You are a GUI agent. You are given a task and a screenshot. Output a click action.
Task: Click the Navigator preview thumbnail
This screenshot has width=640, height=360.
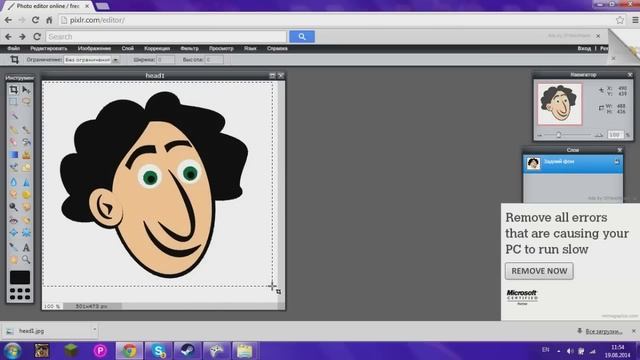click(x=560, y=104)
